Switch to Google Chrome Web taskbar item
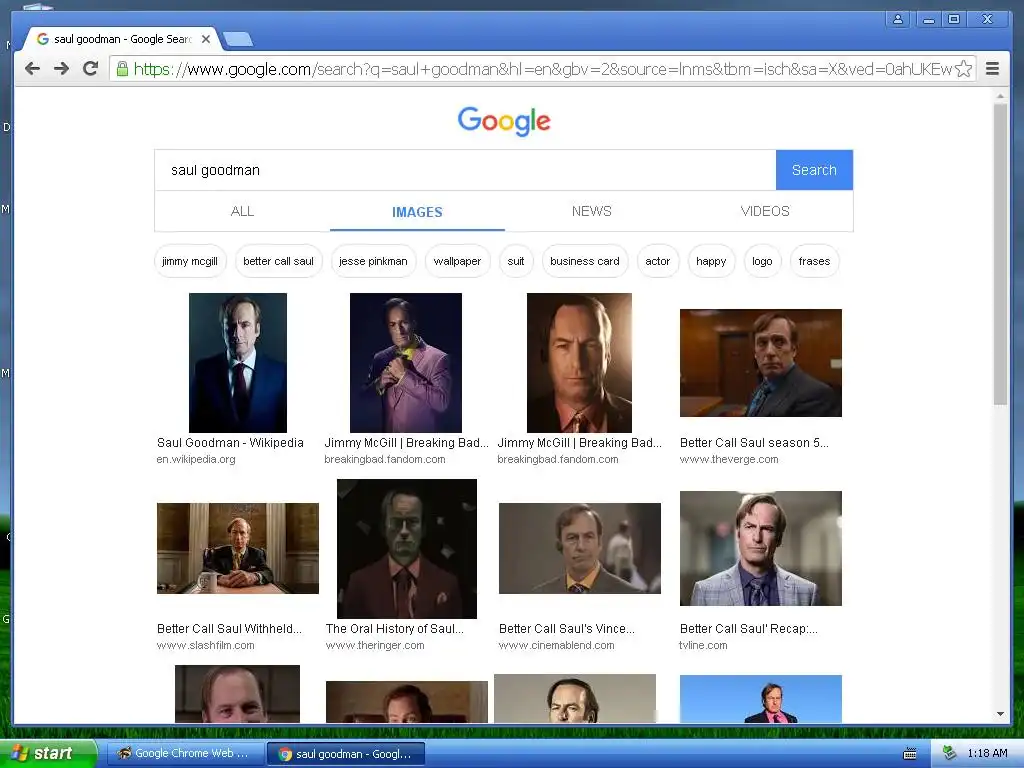The height and width of the screenshot is (768, 1024). coord(184,753)
